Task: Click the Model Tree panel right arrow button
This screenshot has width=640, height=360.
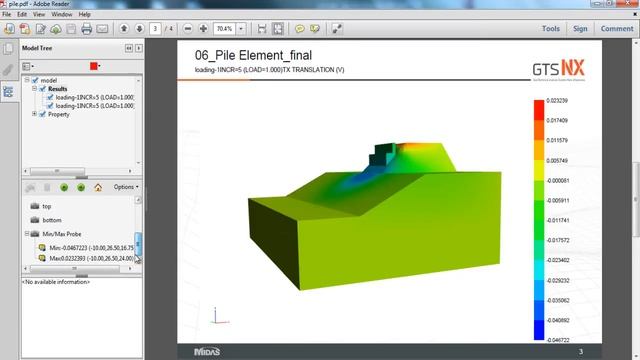Action: coord(139,48)
